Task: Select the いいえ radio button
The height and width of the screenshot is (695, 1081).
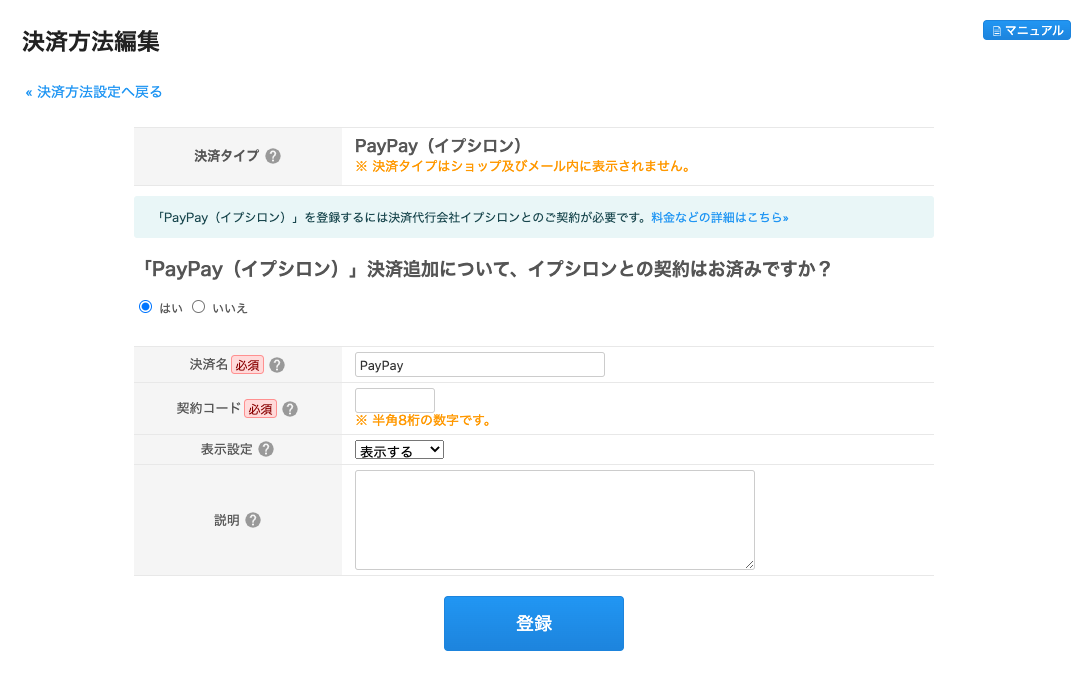Action: [x=199, y=307]
